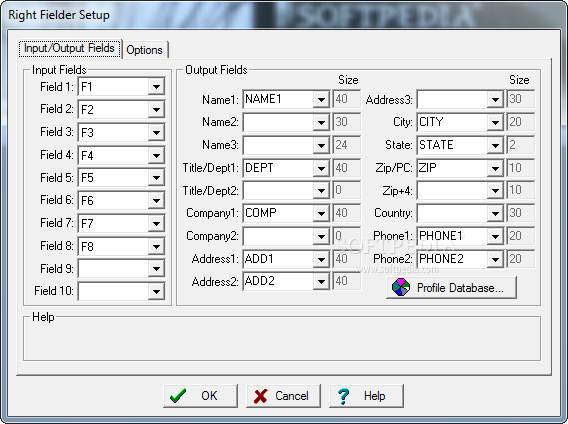
Task: Open the Zip+4 dropdown arrow
Action: [x=495, y=191]
